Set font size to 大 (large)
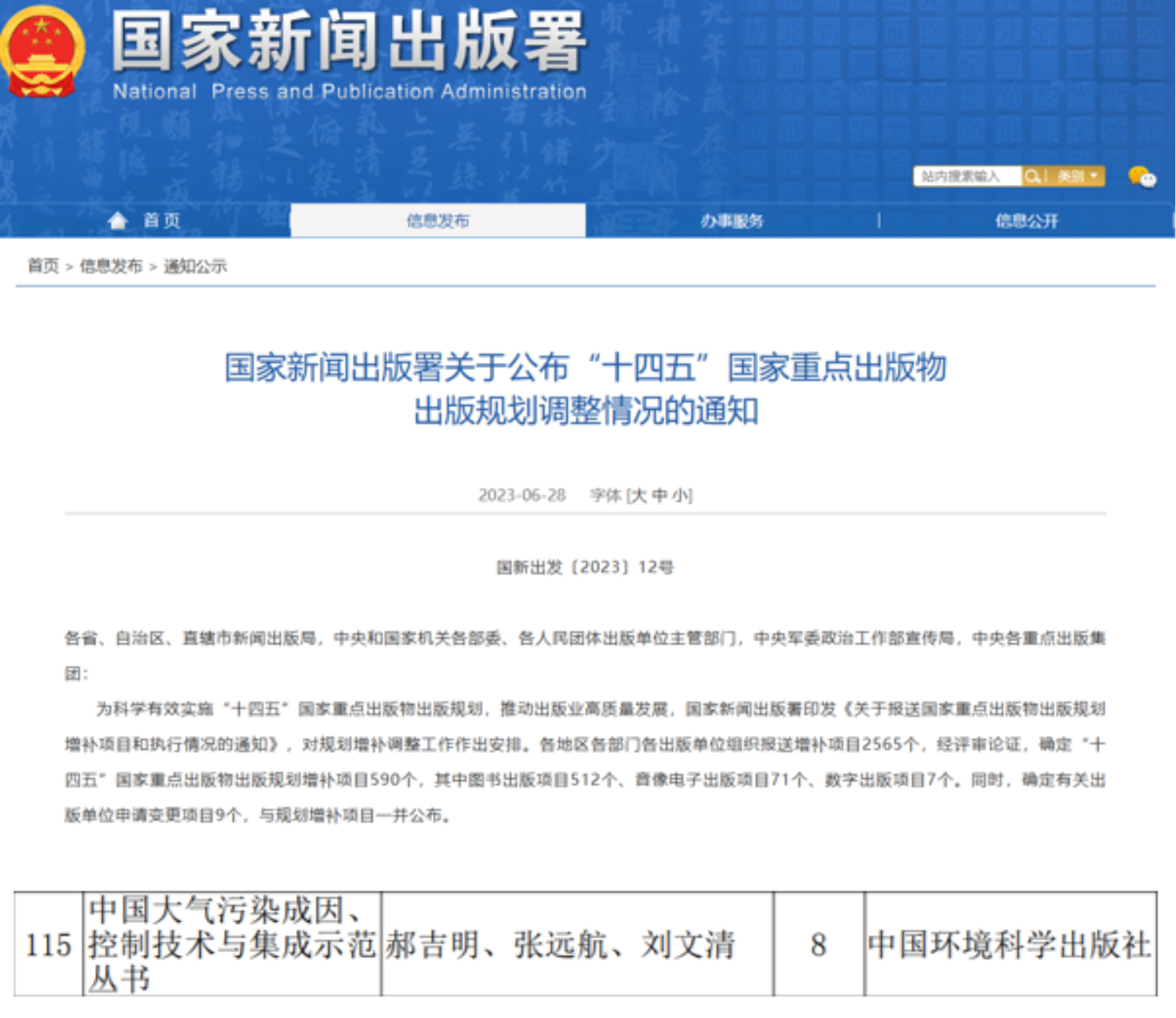1176x1018 pixels. (639, 495)
